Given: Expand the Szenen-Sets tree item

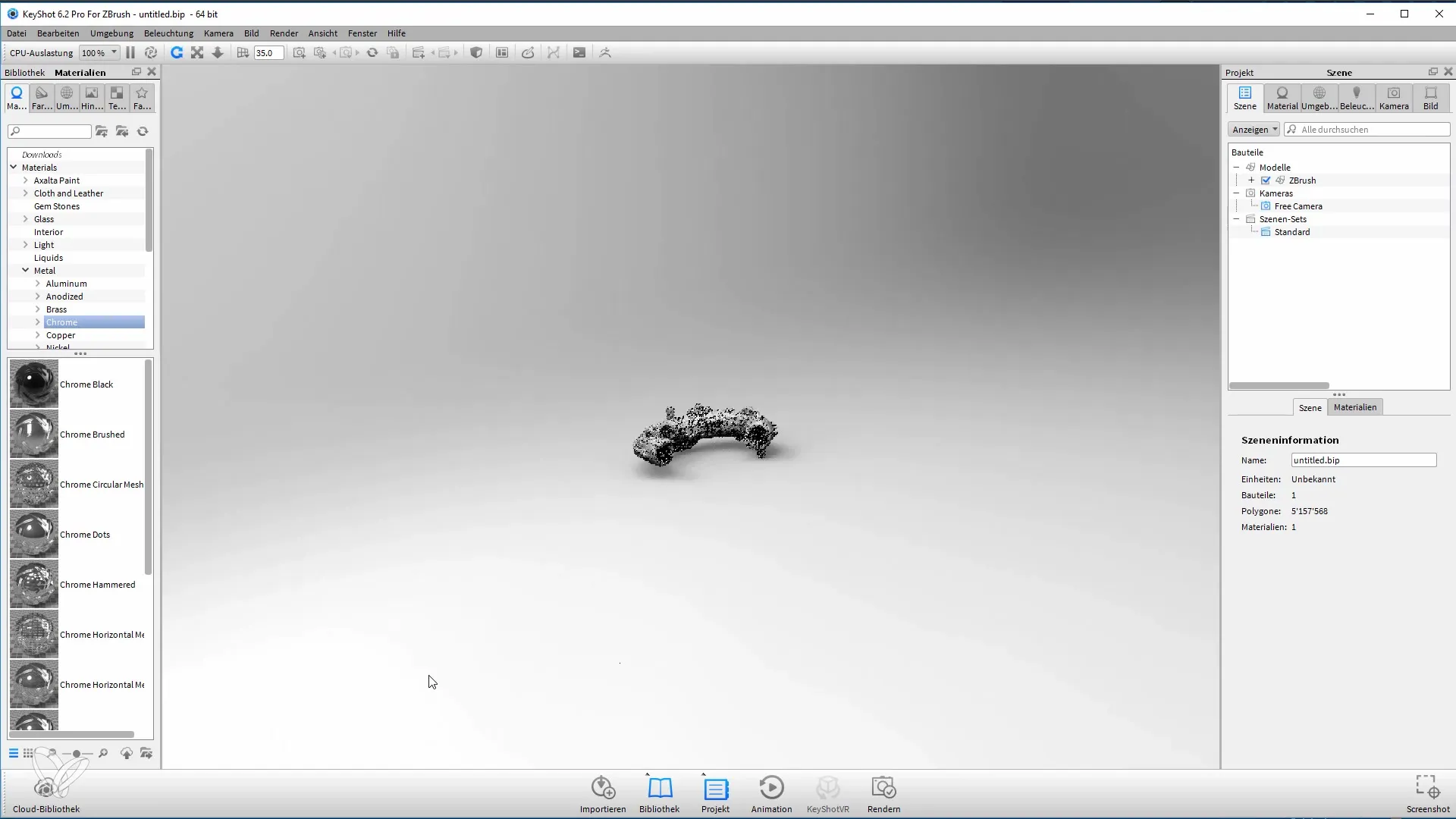Looking at the screenshot, I should tap(1239, 219).
